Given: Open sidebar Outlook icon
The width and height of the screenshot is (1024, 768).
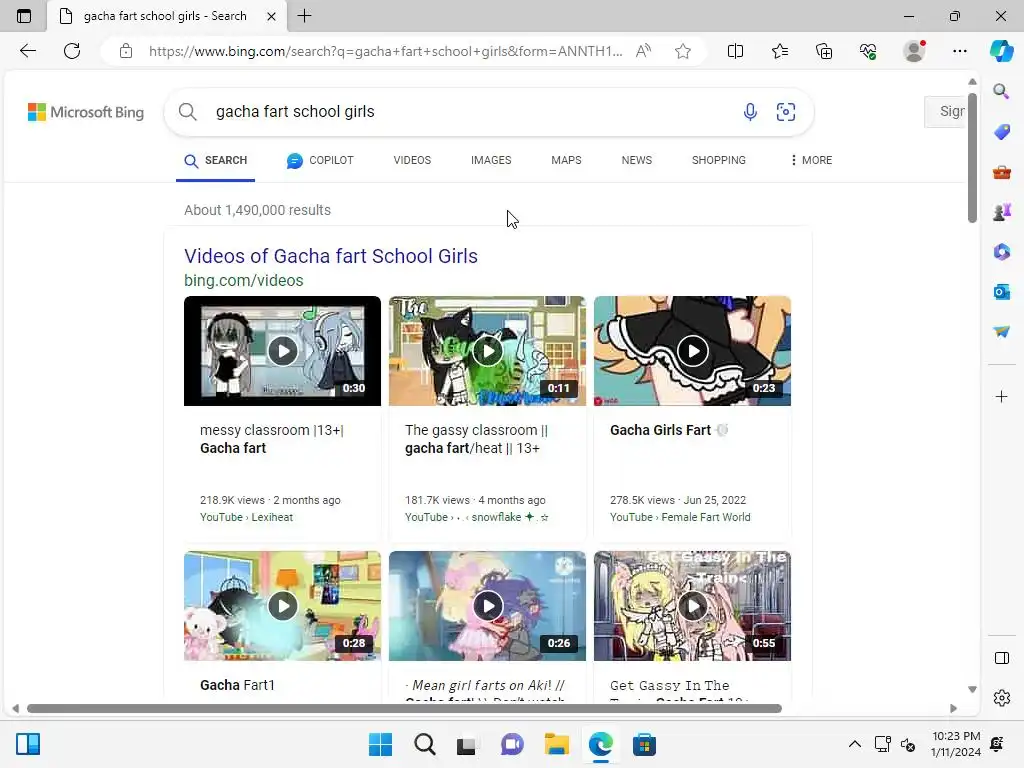Looking at the screenshot, I should (x=1001, y=292).
